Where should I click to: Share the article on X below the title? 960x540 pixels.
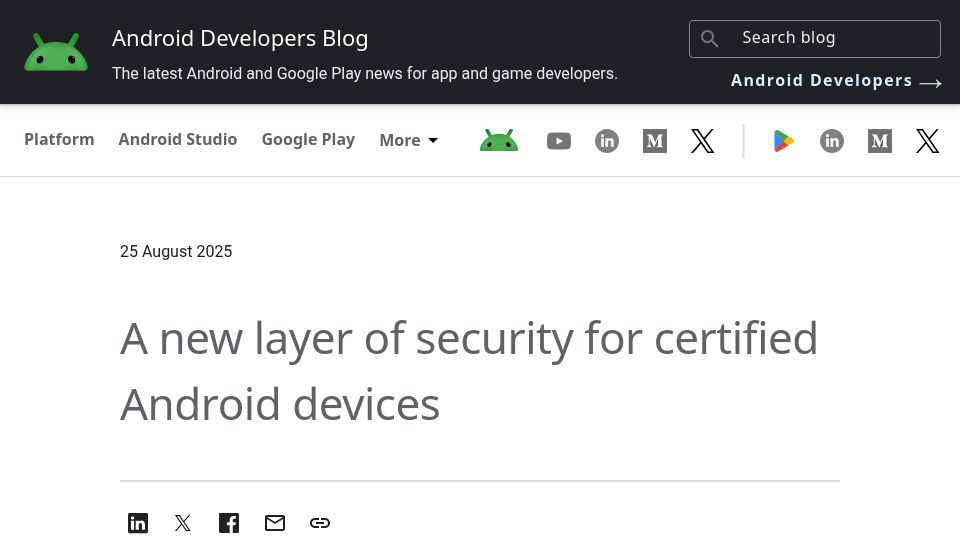pyautogui.click(x=182, y=523)
